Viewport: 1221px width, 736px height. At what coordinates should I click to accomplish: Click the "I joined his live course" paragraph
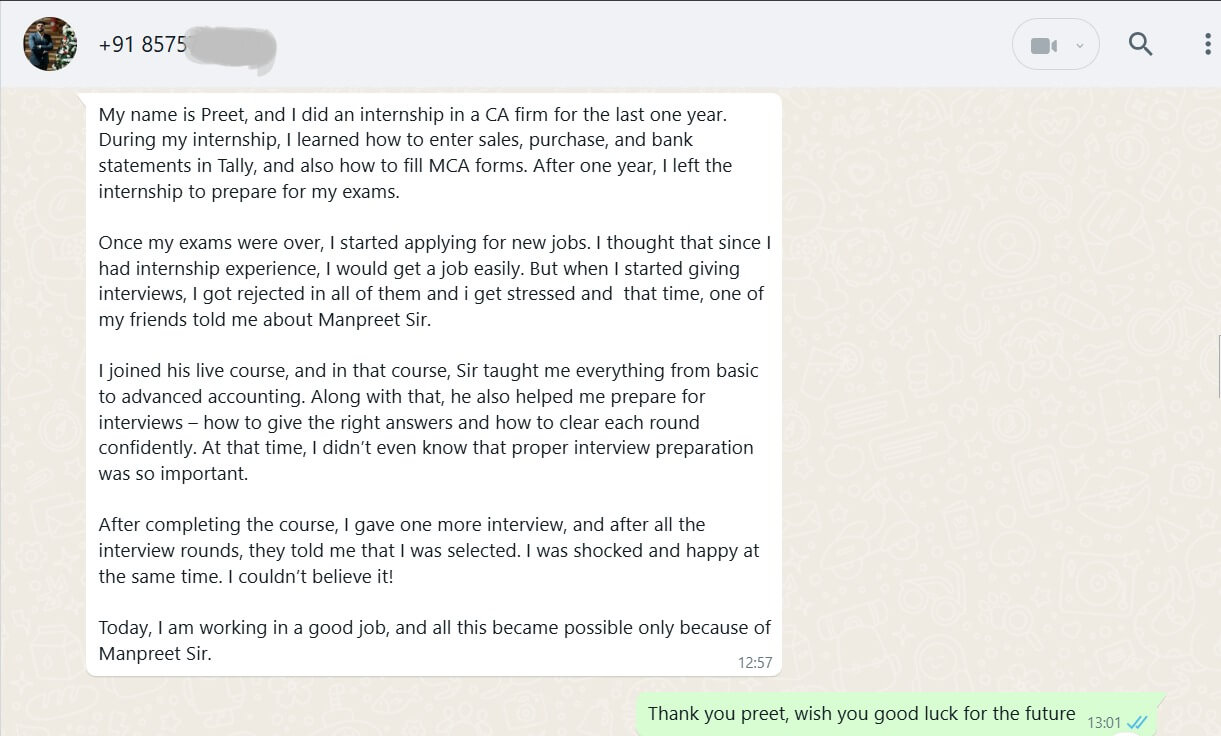[x=428, y=422]
